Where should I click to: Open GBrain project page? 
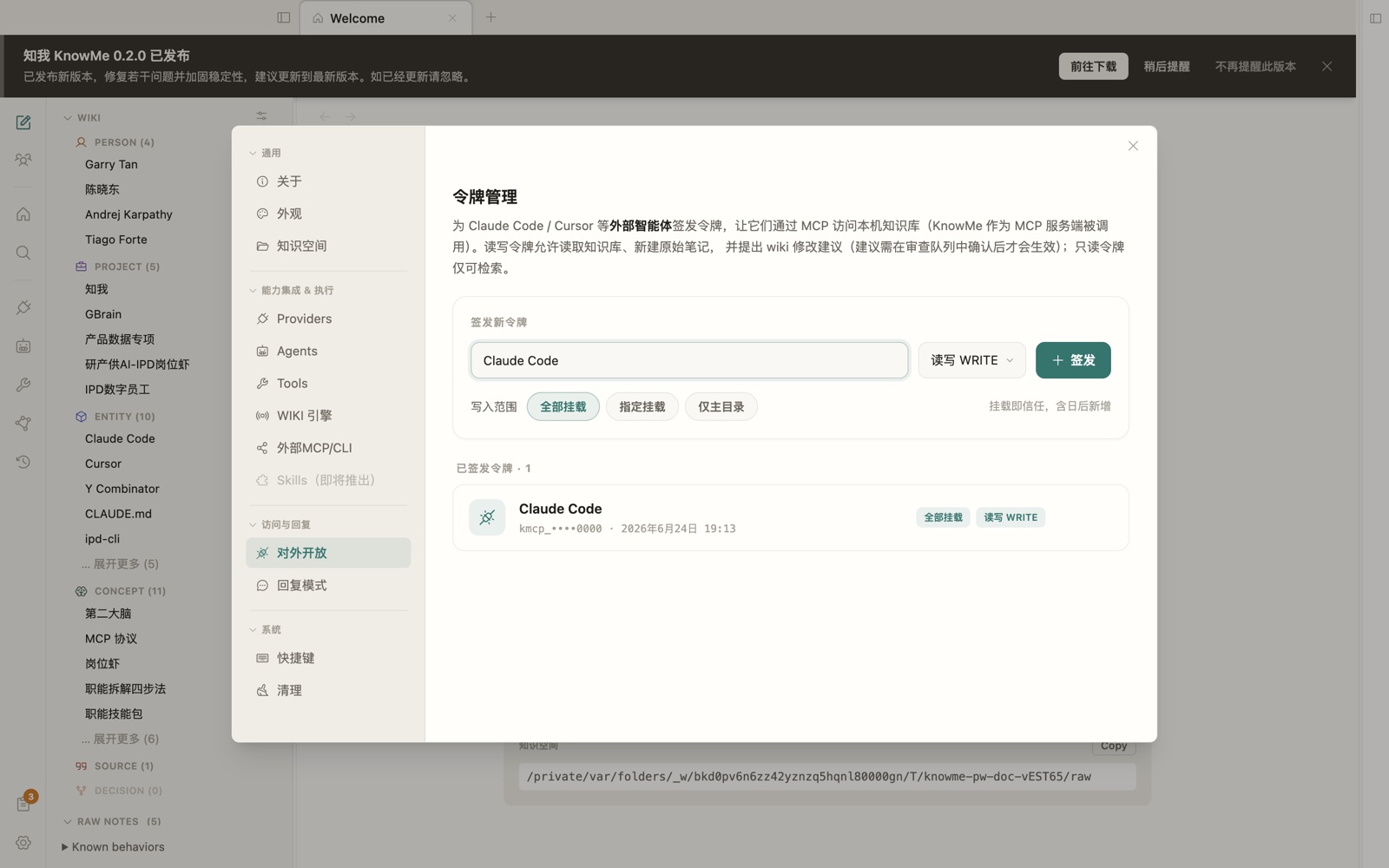click(x=103, y=314)
